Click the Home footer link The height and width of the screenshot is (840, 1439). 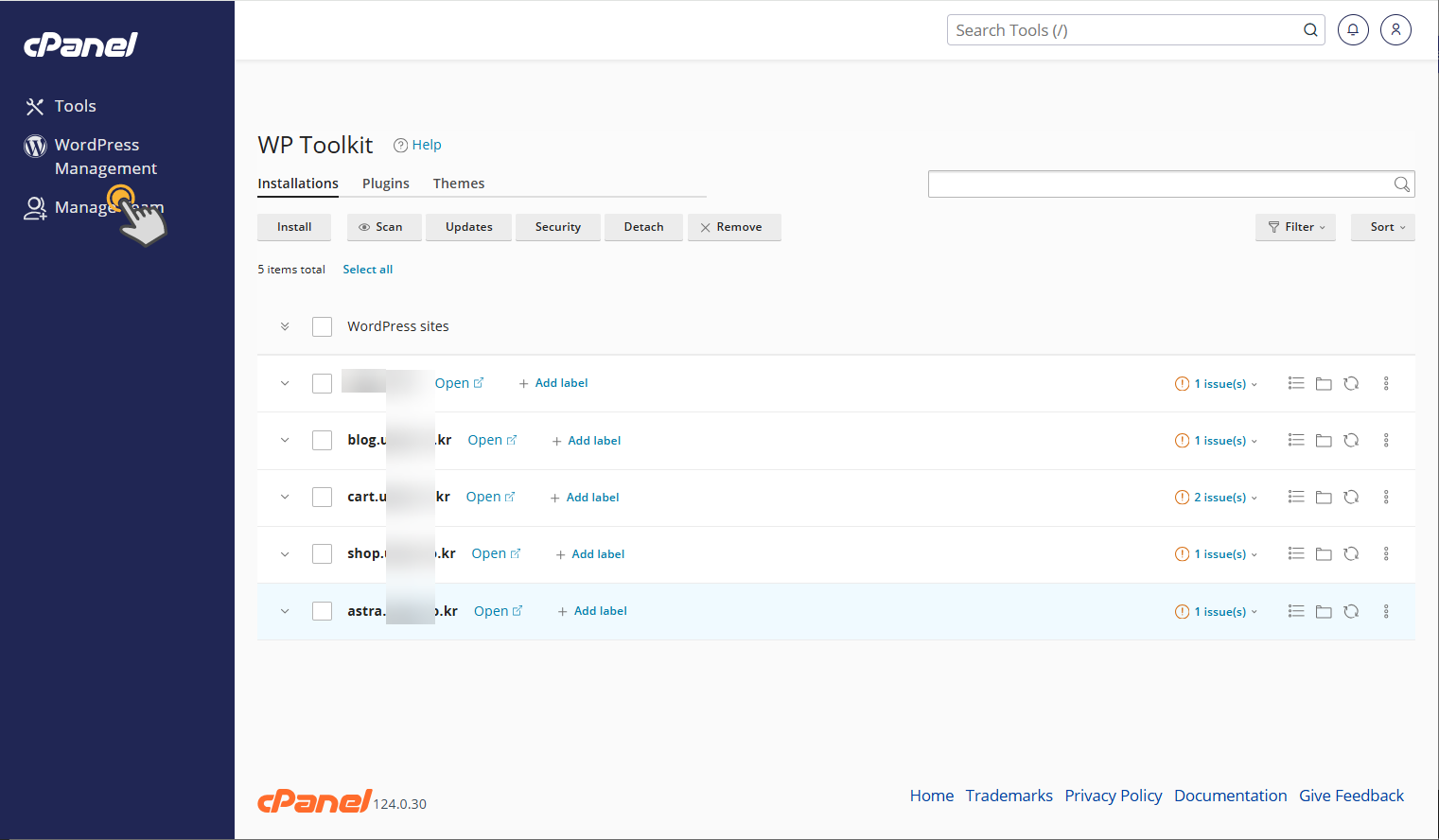[932, 796]
